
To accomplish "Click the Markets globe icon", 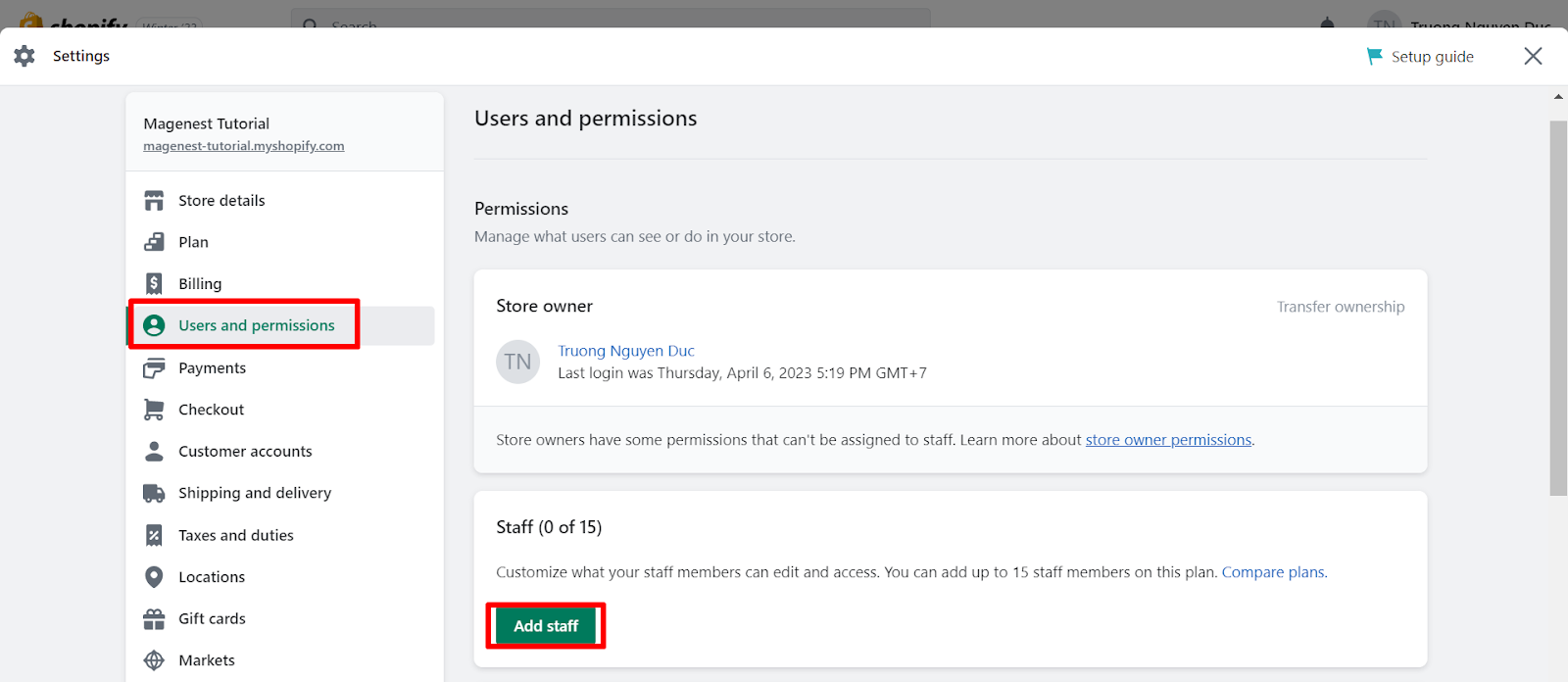I will click(x=154, y=660).
